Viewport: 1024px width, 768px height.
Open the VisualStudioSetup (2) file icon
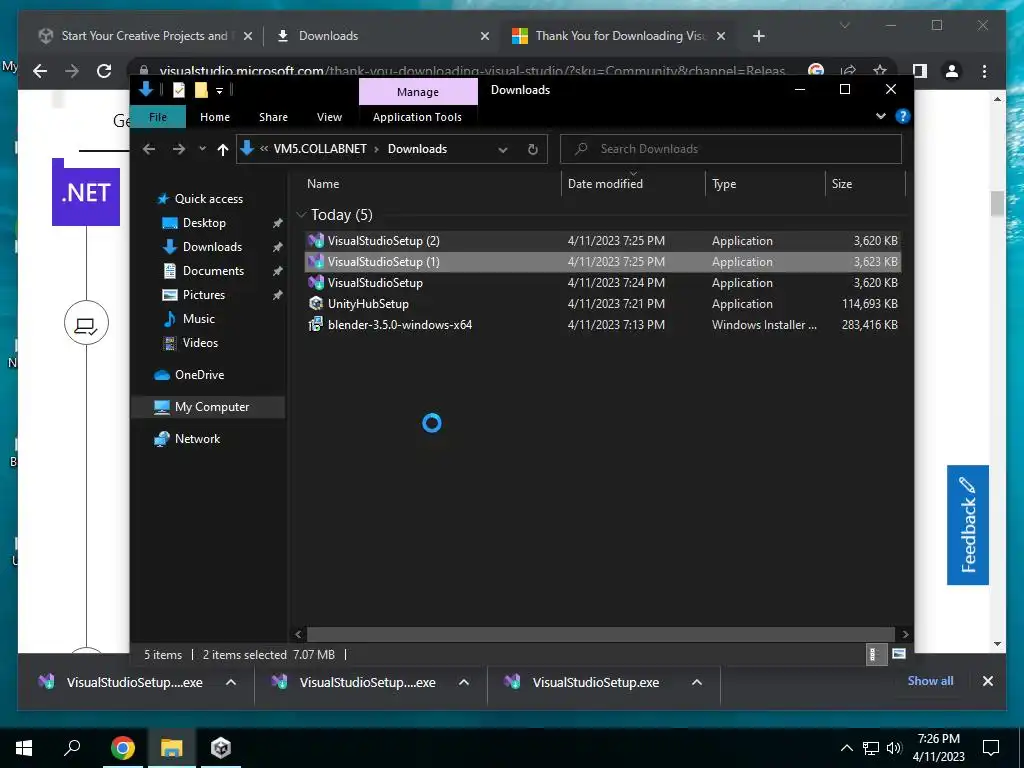[x=316, y=240]
